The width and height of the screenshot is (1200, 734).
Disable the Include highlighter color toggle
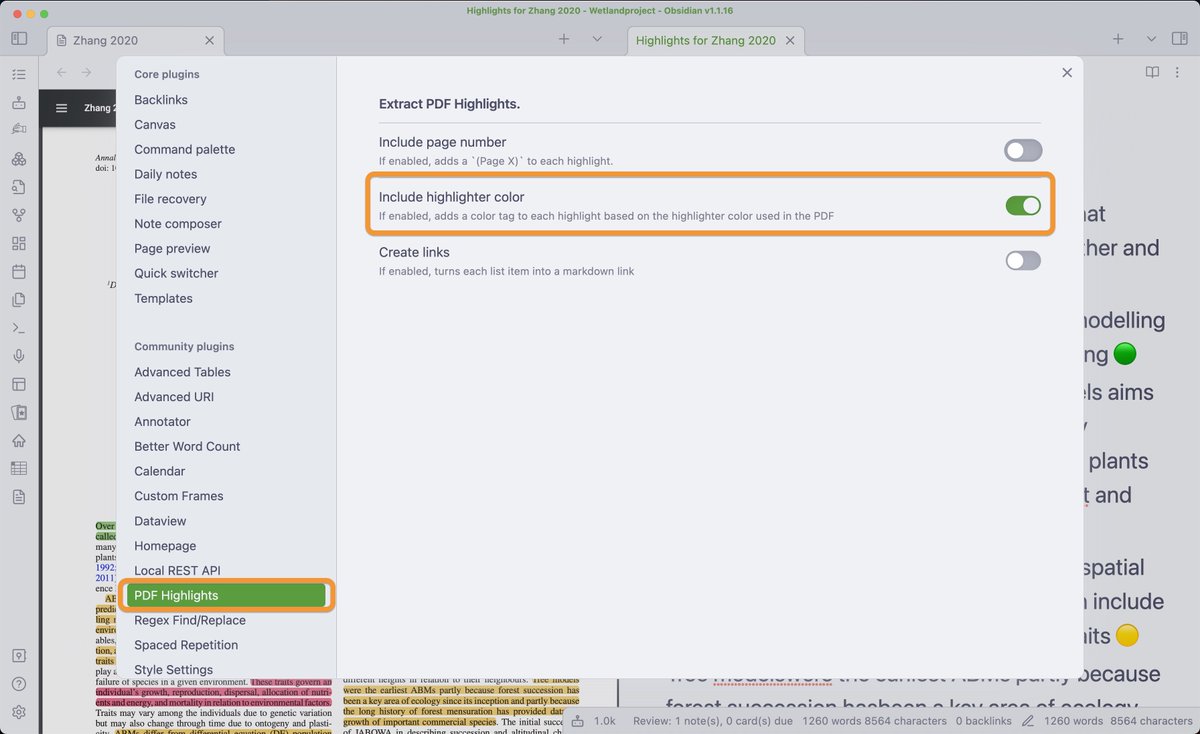pyautogui.click(x=1022, y=205)
